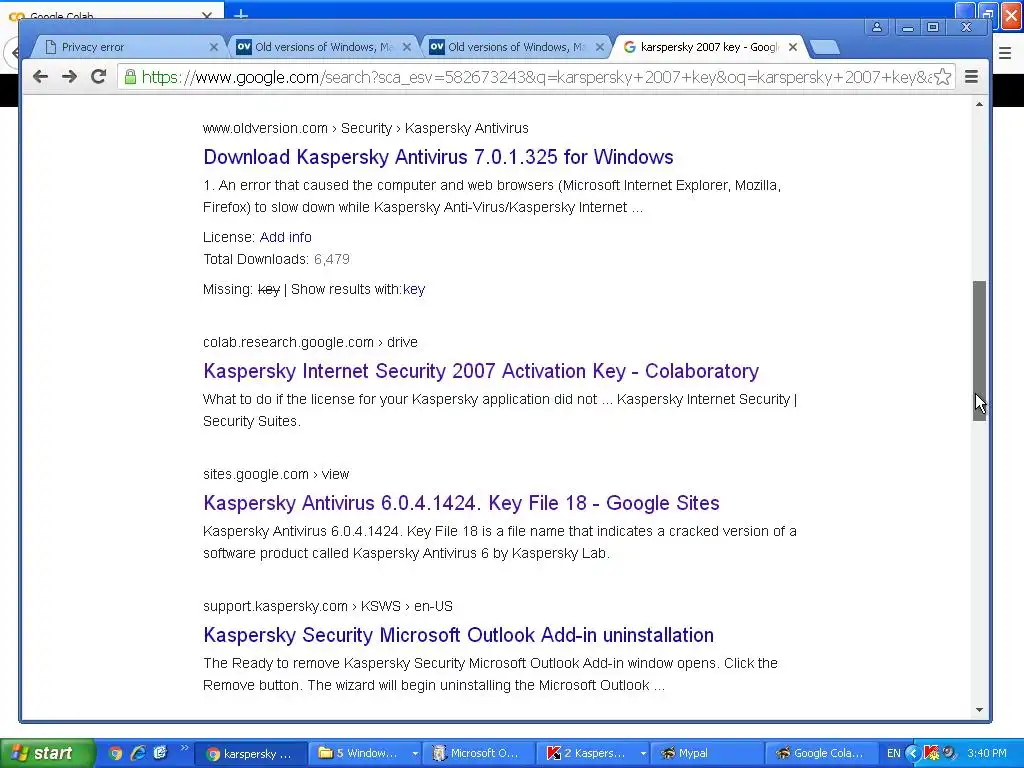The height and width of the screenshot is (768, 1024).
Task: Open Kaspersky Internet Security 2007 Activation Key result
Action: (481, 371)
